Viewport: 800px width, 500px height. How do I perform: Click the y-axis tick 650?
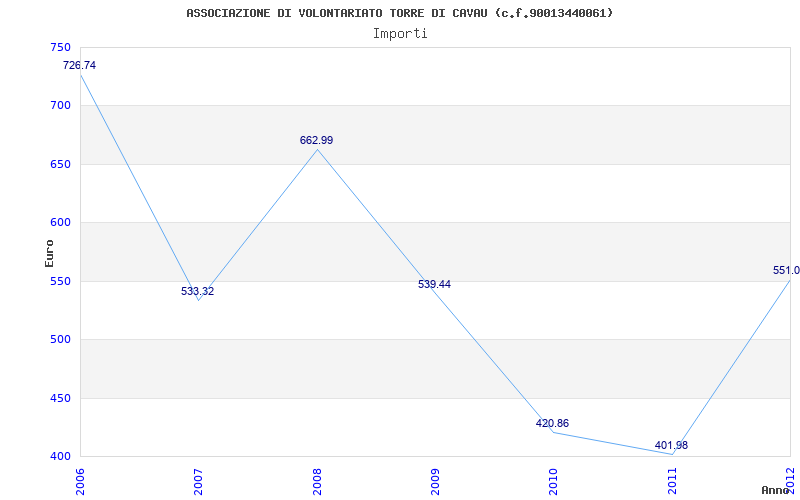[x=60, y=164]
